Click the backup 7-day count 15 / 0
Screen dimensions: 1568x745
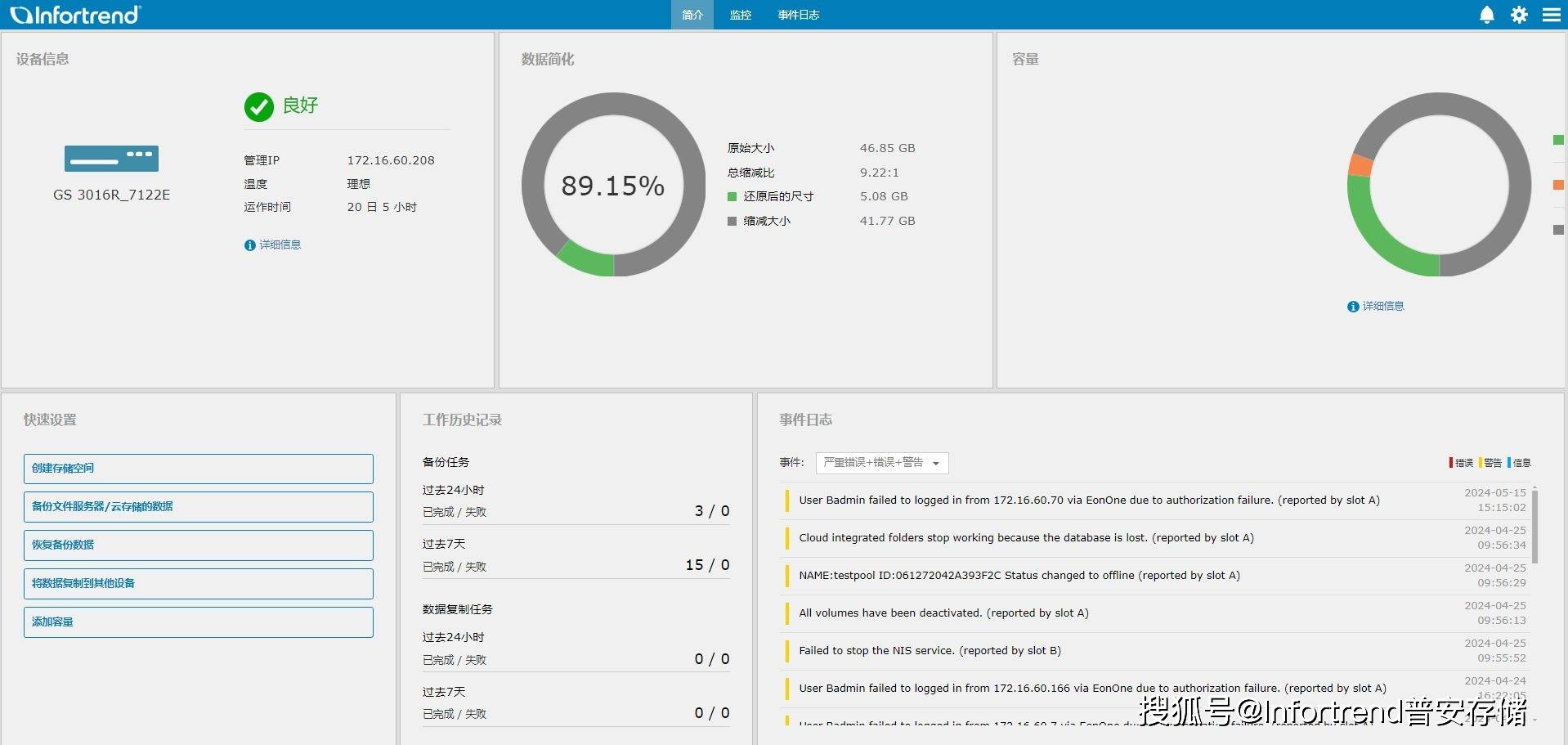point(707,565)
